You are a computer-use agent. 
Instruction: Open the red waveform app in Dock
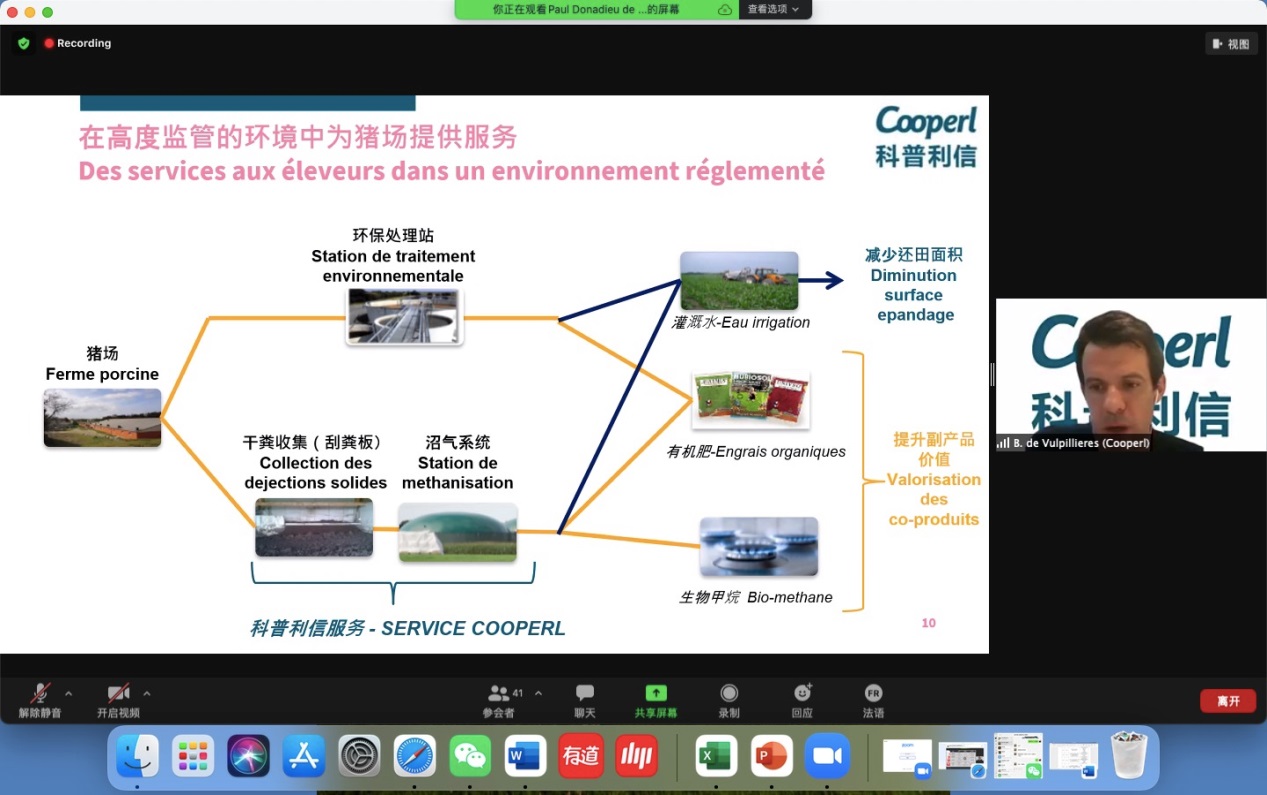636,756
